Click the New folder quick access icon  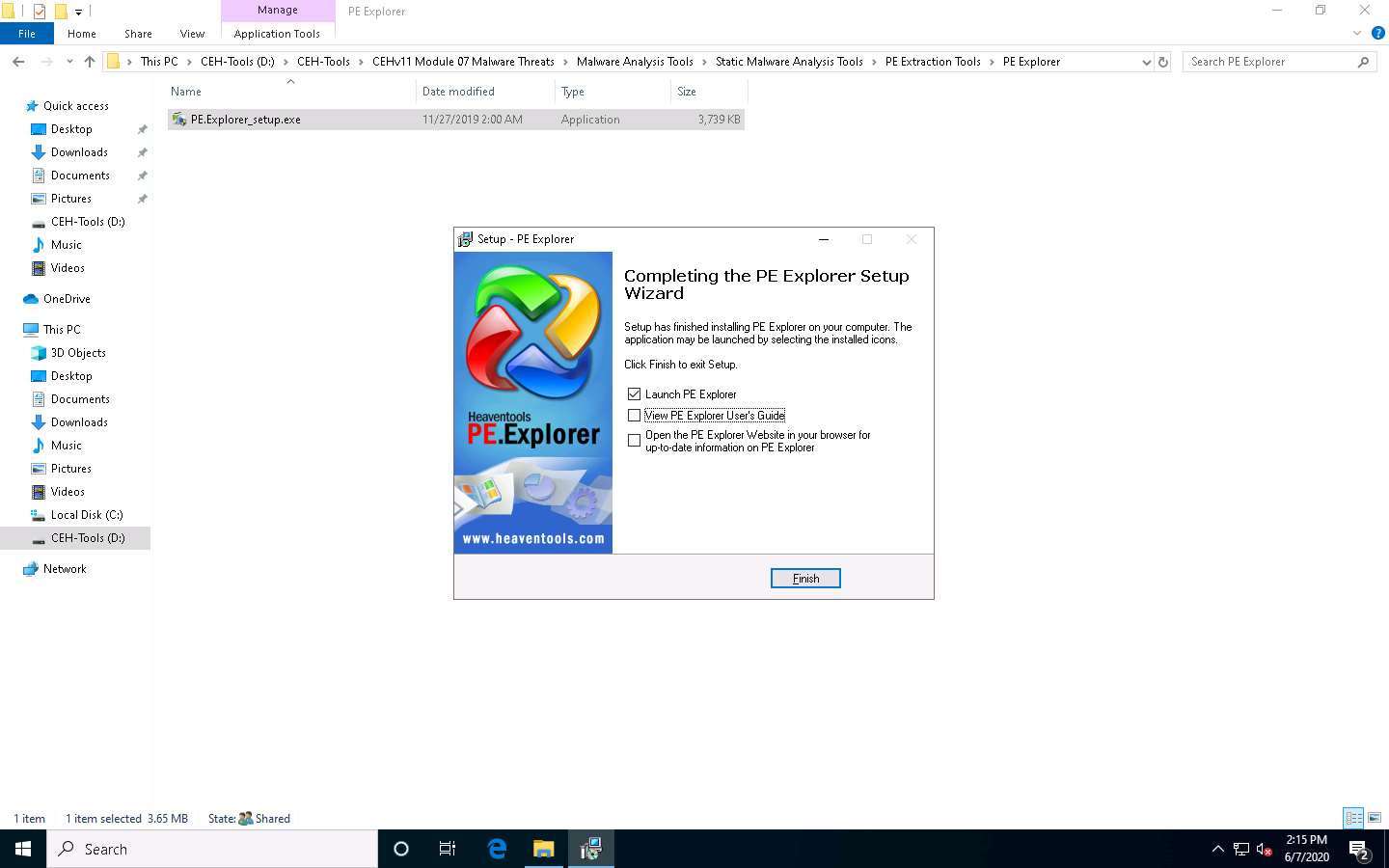pos(61,12)
